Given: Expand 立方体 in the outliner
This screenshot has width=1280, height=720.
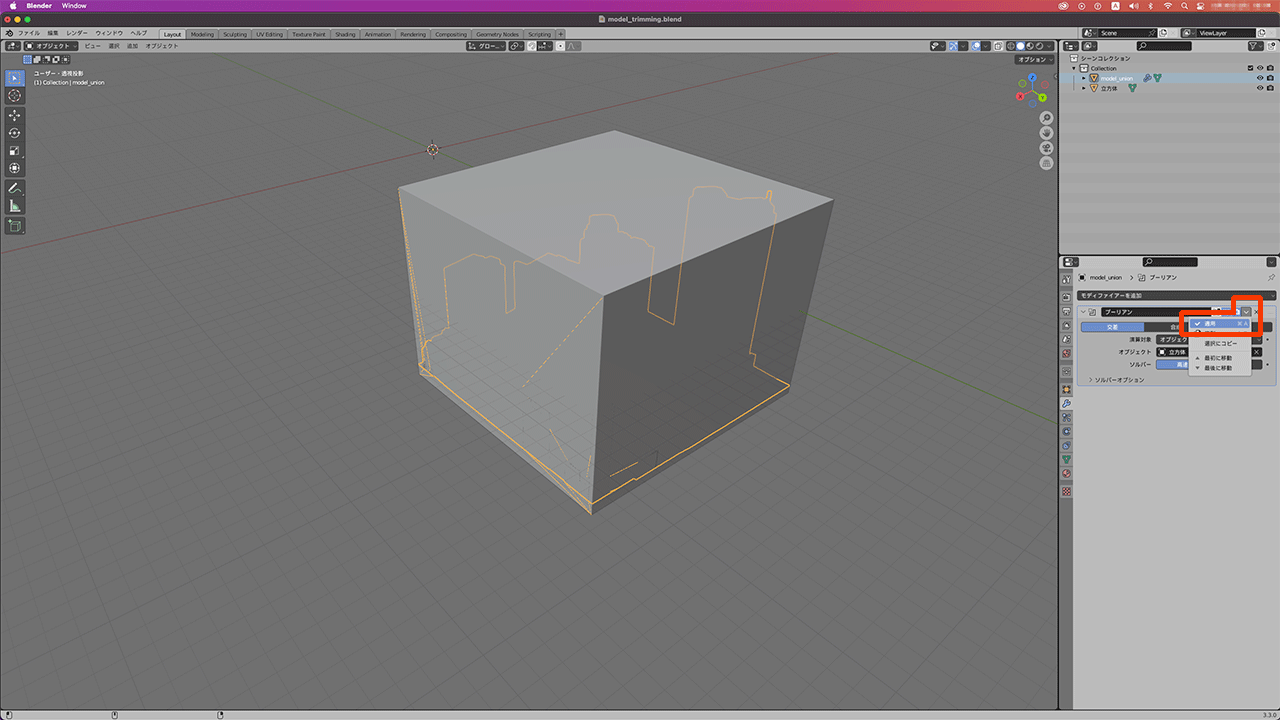Looking at the screenshot, I should tap(1084, 88).
